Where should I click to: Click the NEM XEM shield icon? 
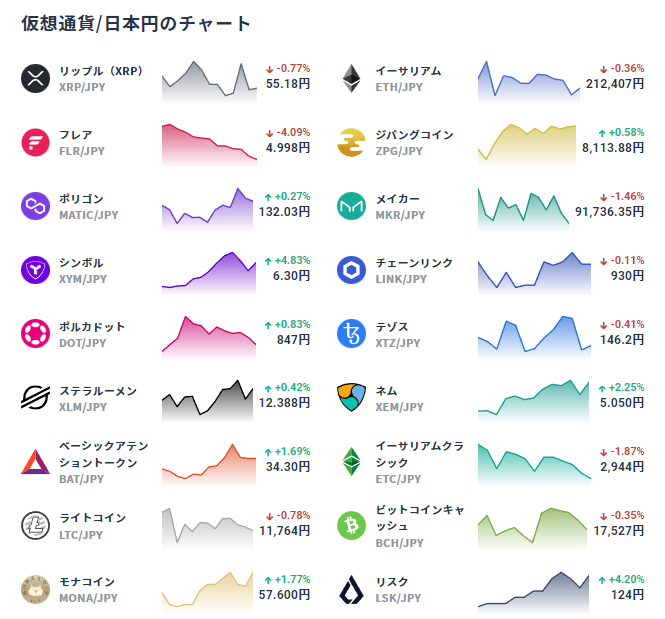[x=352, y=398]
